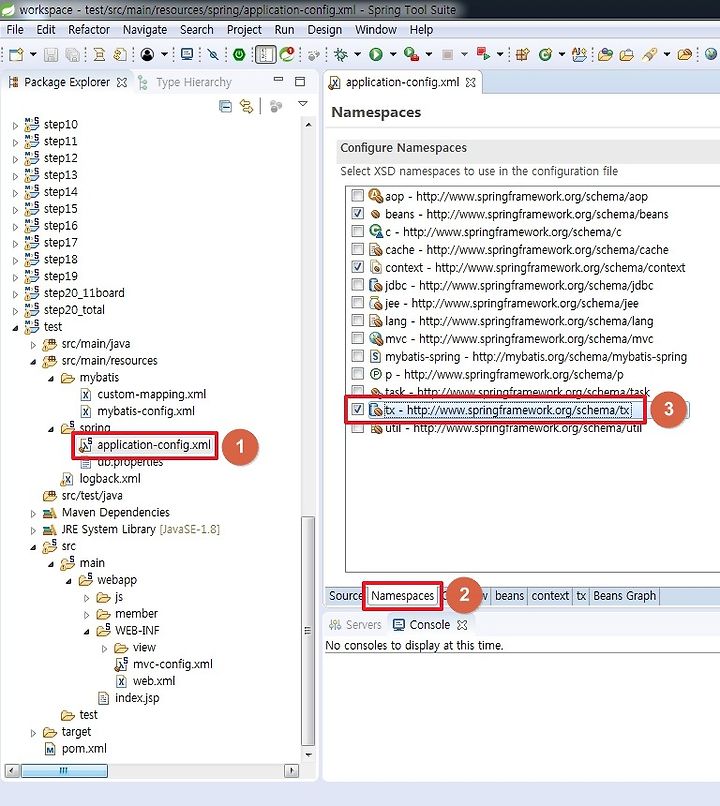Image resolution: width=720 pixels, height=806 pixels.
Task: Click the Spring Boot dashboard power icon
Action: click(239, 54)
